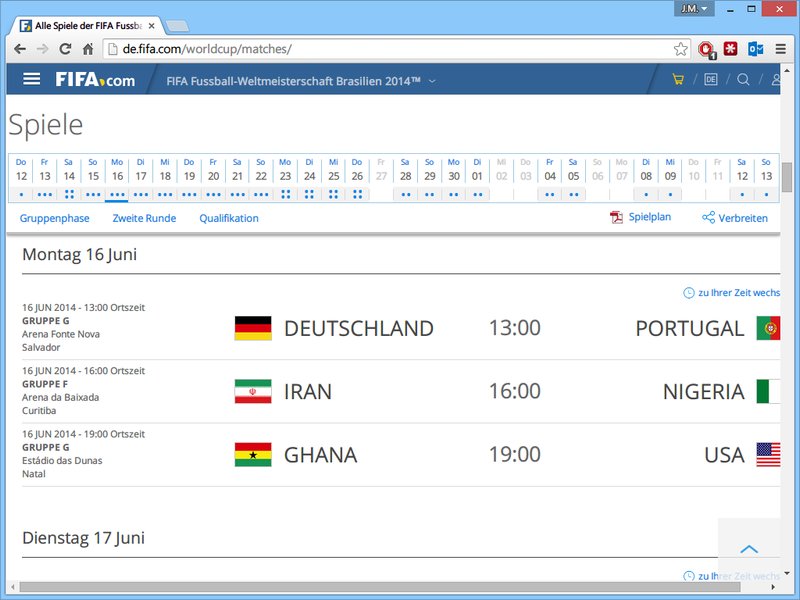Click the red asterisk extension icon
Screen dimensions: 800x600
(731, 48)
